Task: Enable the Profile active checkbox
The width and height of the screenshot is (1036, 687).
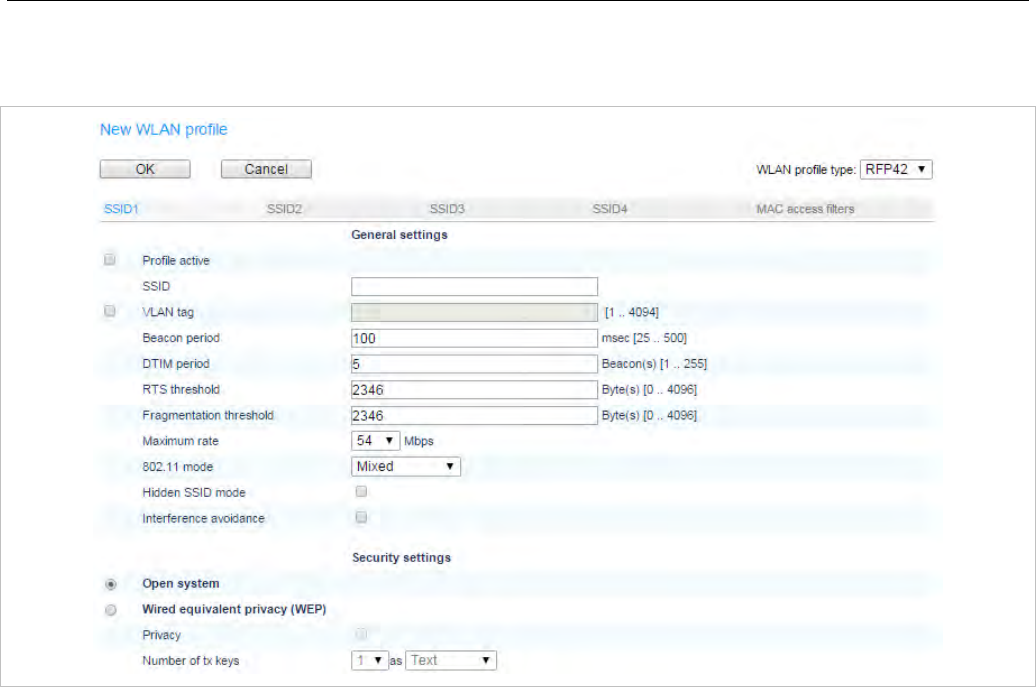Action: (110, 260)
